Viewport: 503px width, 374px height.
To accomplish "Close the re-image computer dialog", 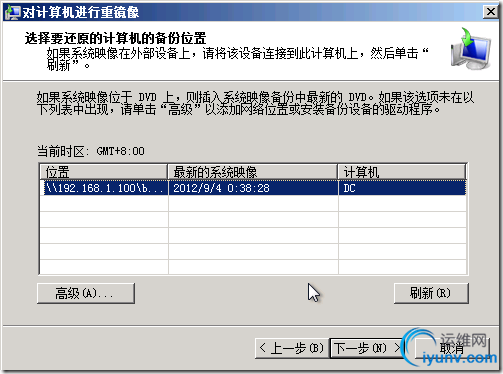I will 491,12.
